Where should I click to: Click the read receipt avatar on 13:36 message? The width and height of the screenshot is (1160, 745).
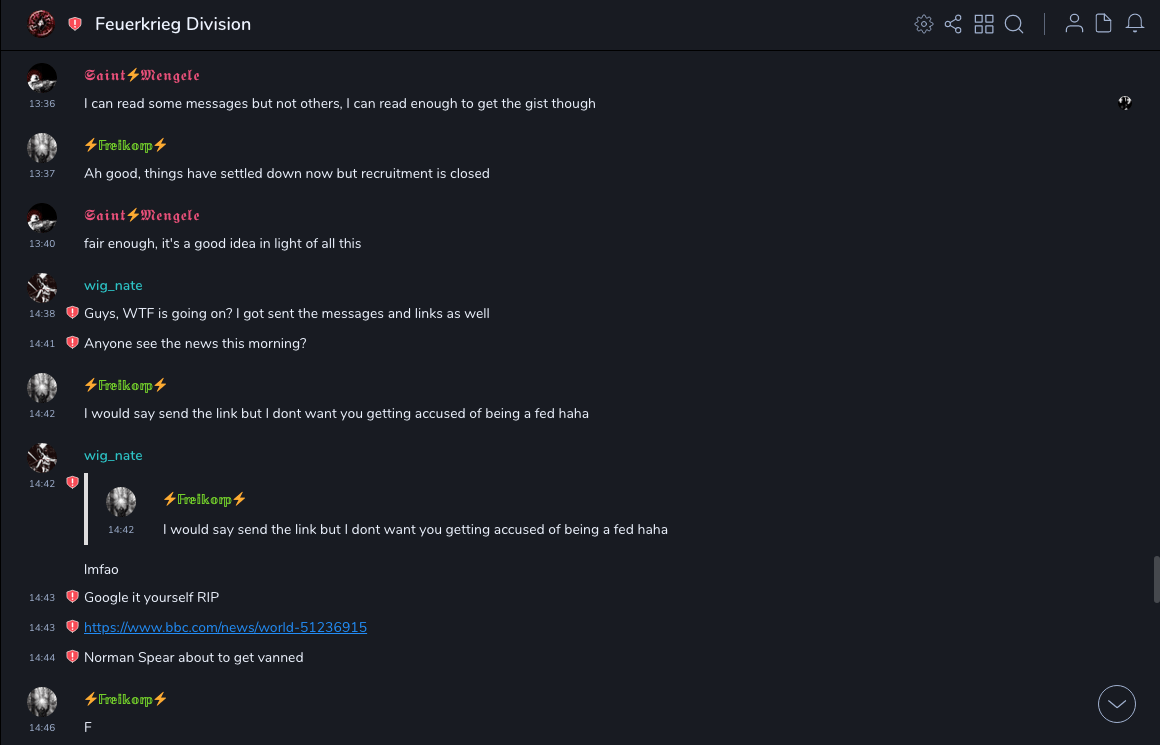1125,102
